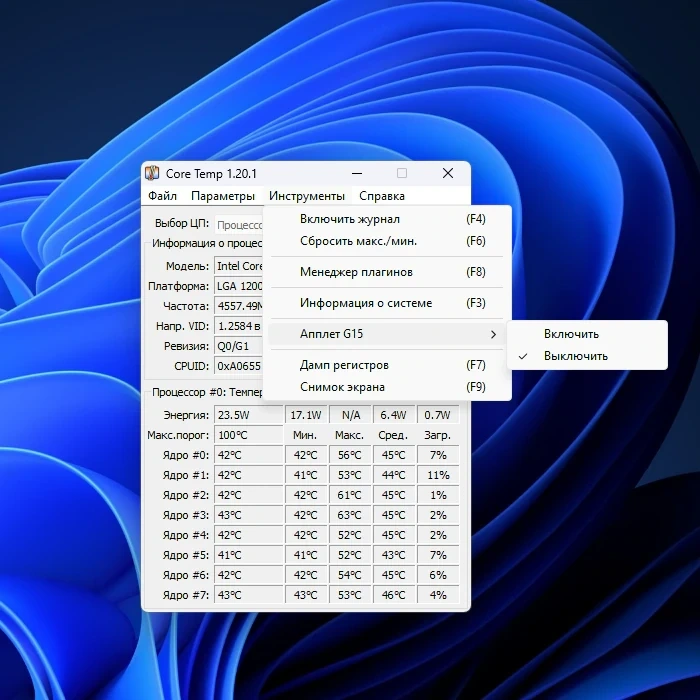Click Ядро #3 max temperature 63°C
Screen dimensions: 700x700
[350, 516]
